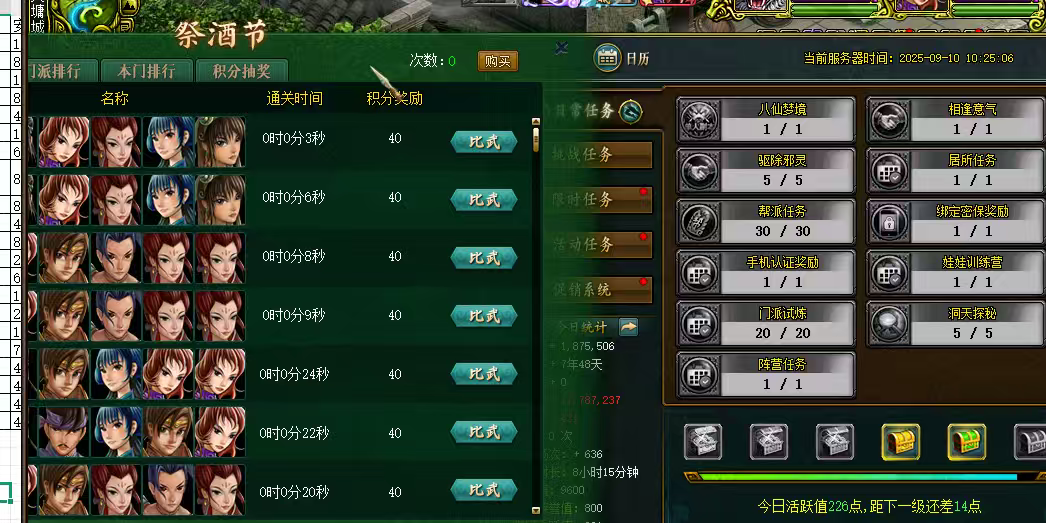The image size is (1046, 523).
Task: Click the 绑定密保奖励 lock icon
Action: (889, 222)
